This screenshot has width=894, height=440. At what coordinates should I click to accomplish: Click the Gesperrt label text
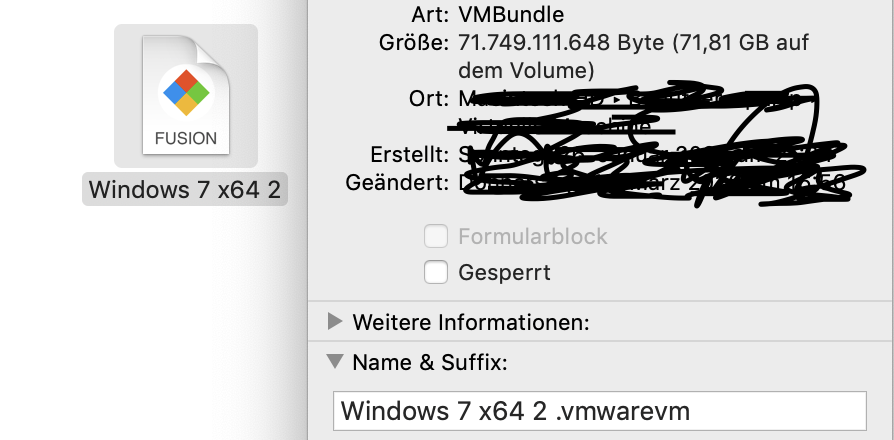point(504,272)
